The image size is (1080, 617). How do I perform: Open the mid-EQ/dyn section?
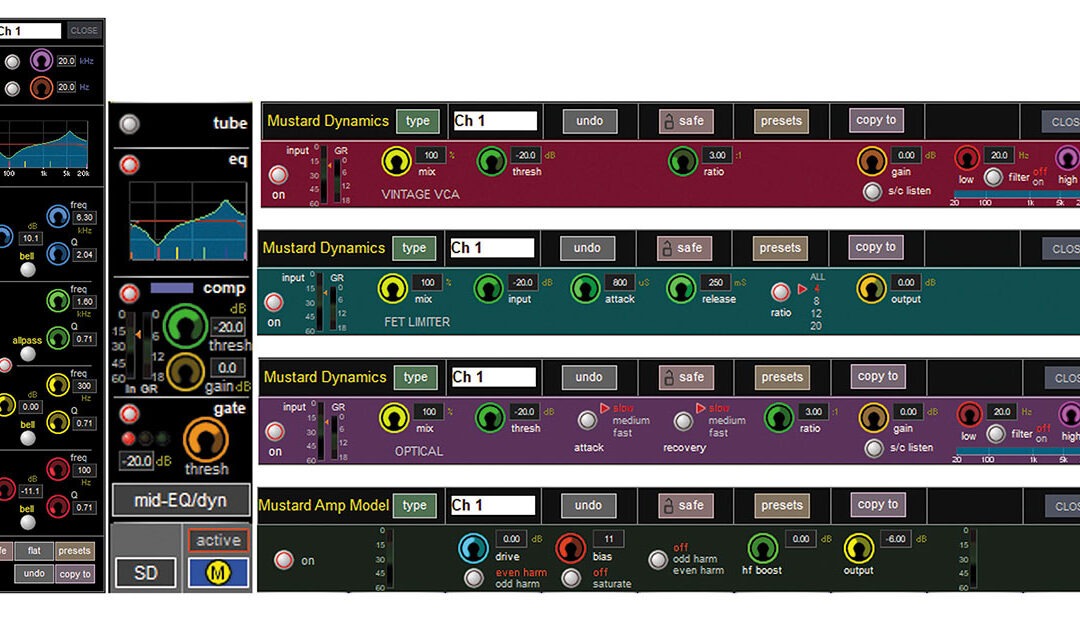pos(181,501)
